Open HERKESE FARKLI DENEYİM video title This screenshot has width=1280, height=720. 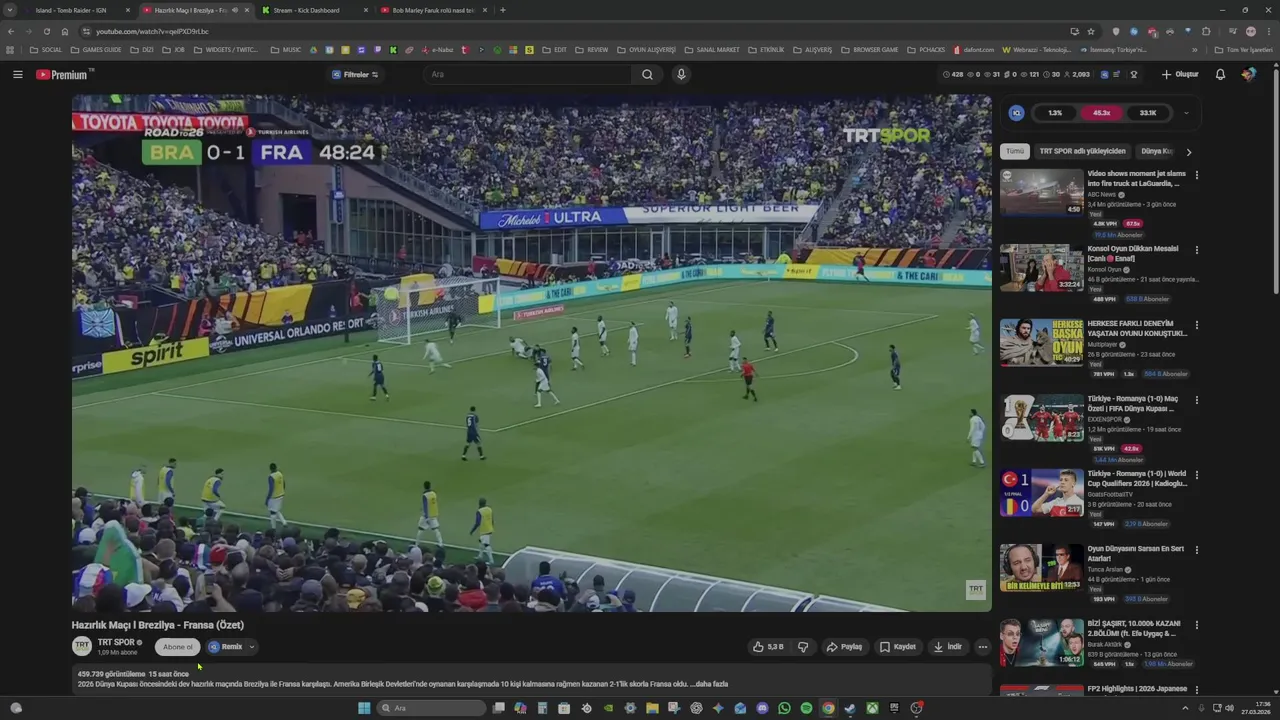1137,328
